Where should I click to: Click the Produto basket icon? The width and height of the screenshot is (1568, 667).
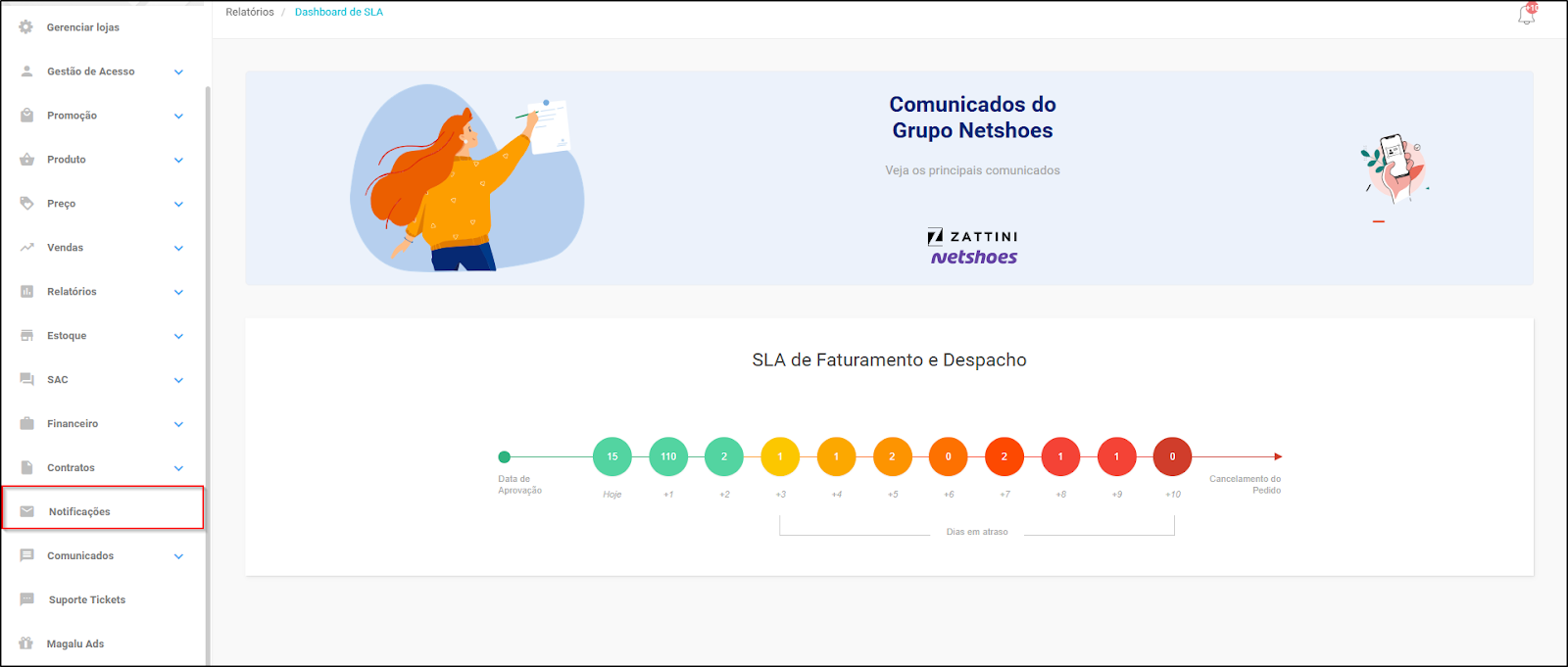point(26,160)
